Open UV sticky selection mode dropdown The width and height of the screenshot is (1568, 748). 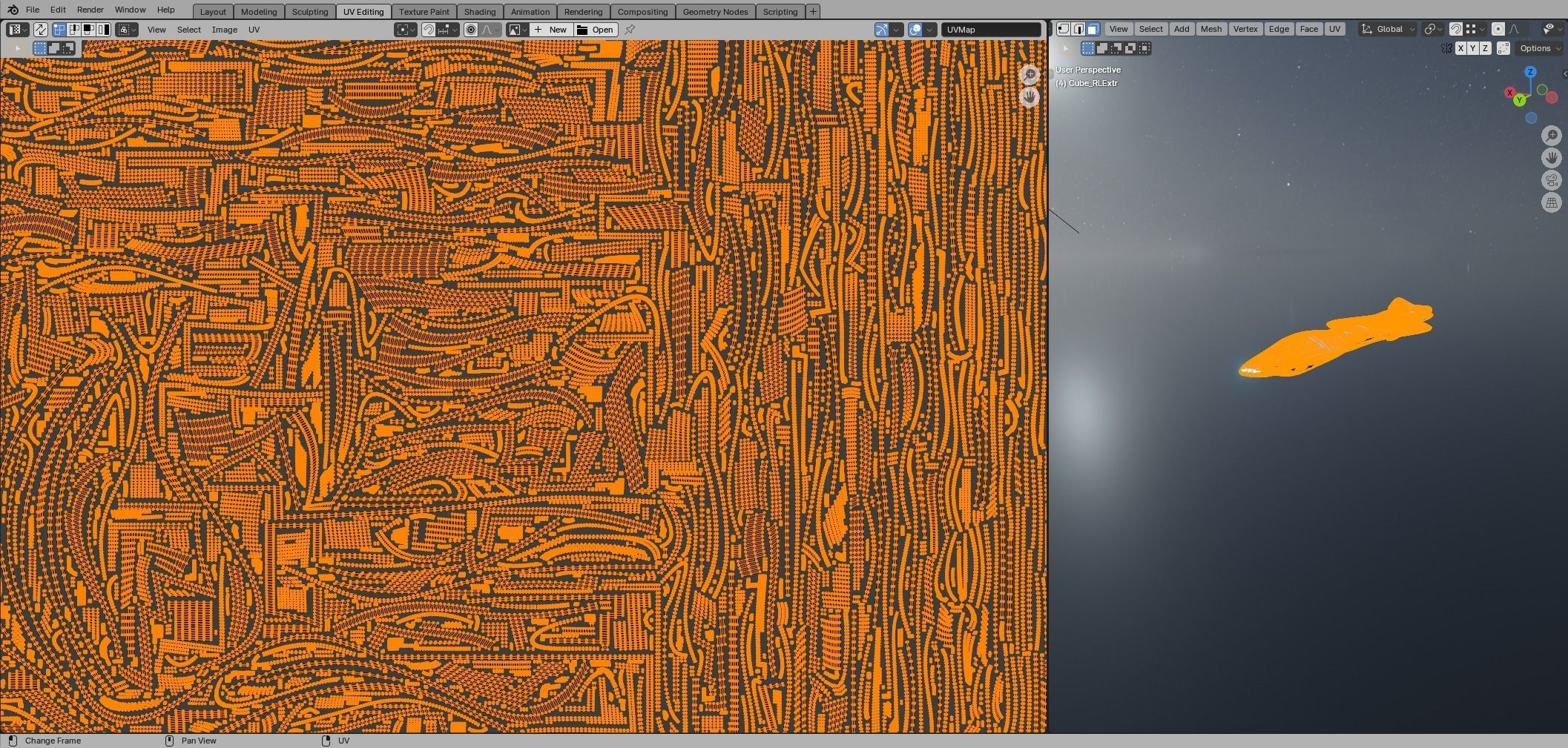click(127, 30)
